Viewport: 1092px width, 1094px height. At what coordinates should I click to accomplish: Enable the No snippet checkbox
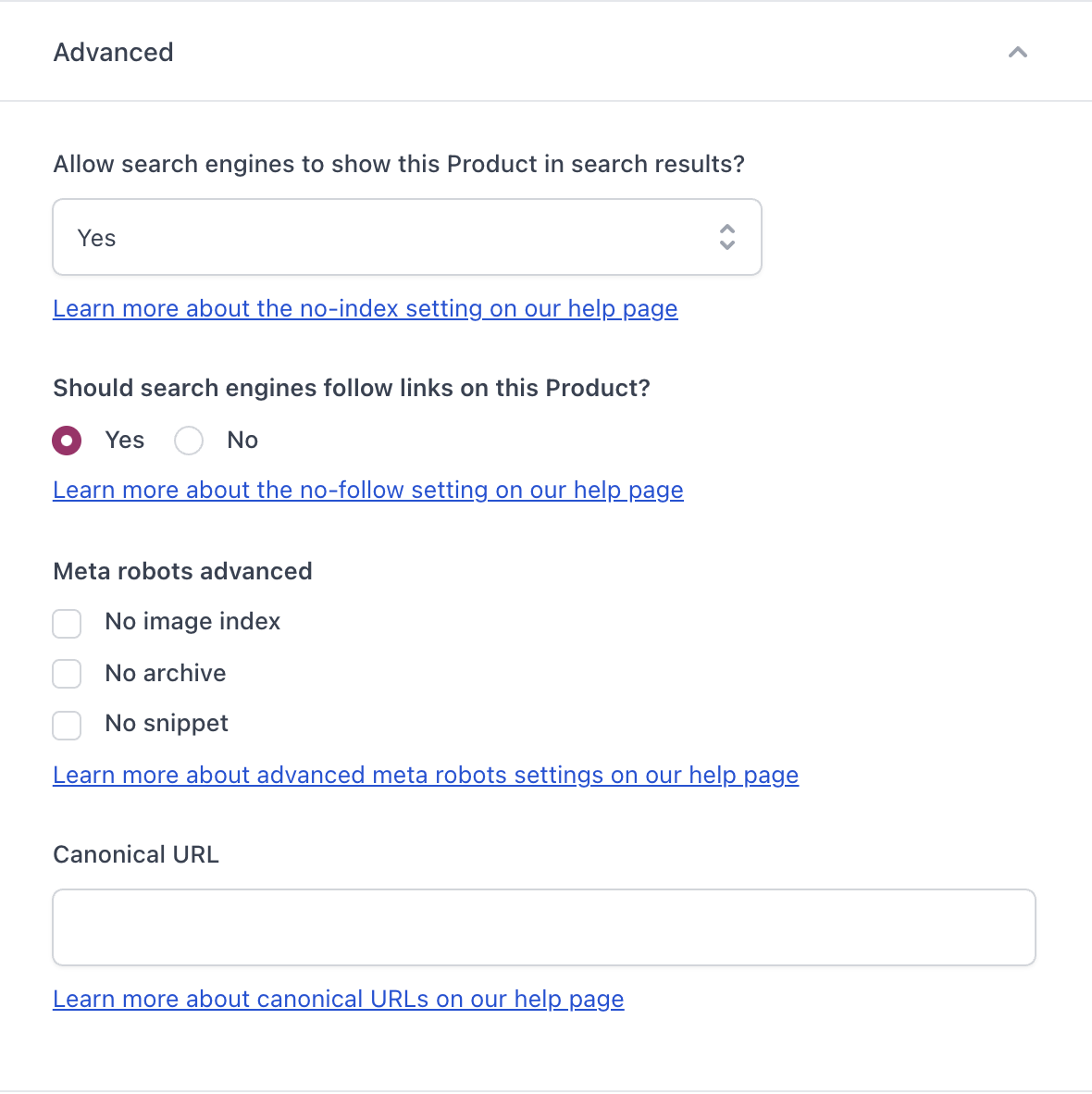tap(66, 726)
